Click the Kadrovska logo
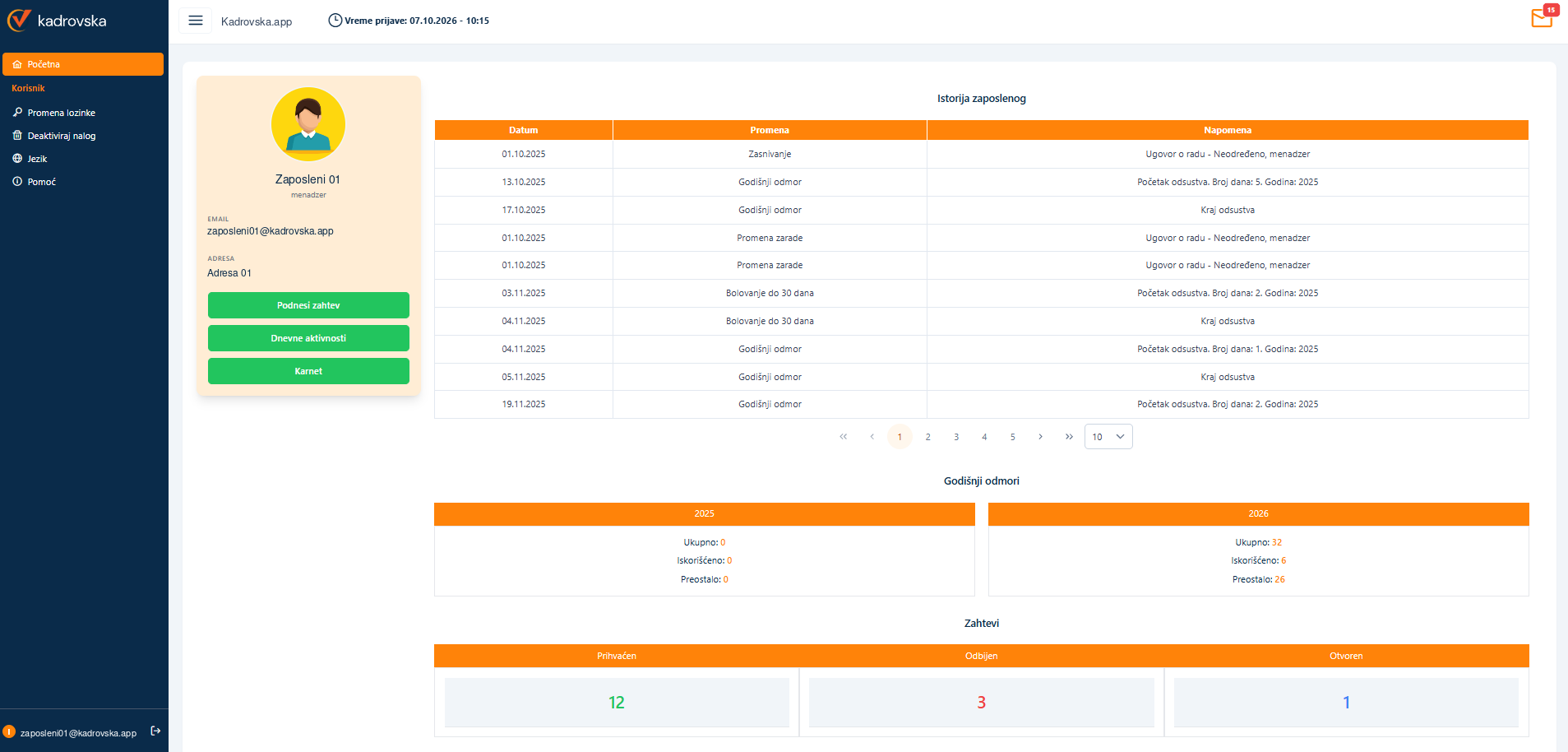Image resolution: width=1568 pixels, height=752 pixels. coord(58,21)
